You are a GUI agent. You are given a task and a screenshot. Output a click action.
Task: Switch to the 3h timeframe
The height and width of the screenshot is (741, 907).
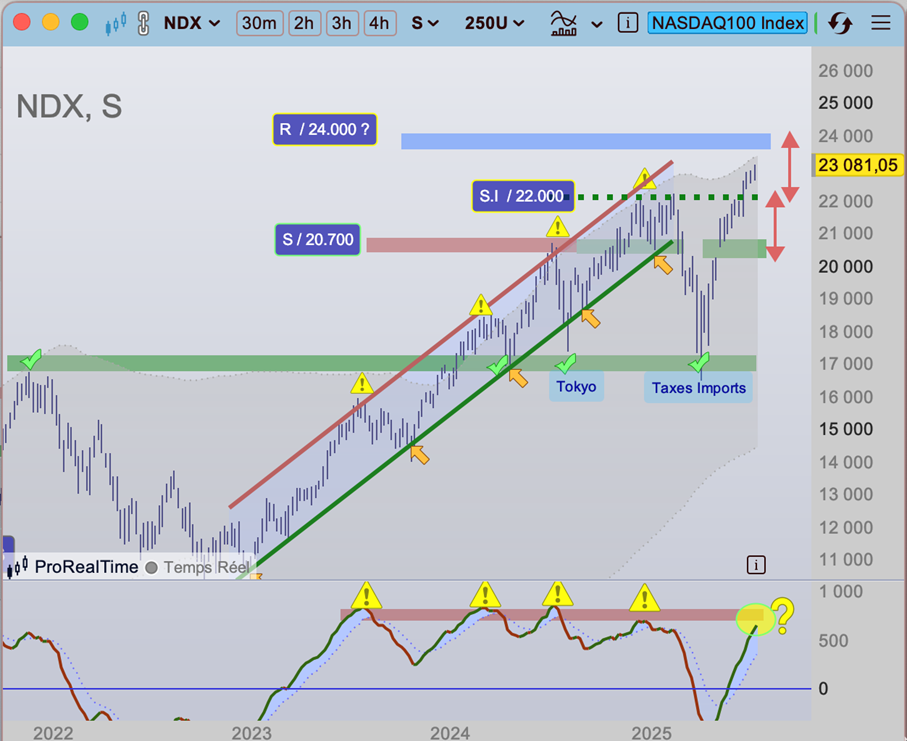pyautogui.click(x=342, y=23)
